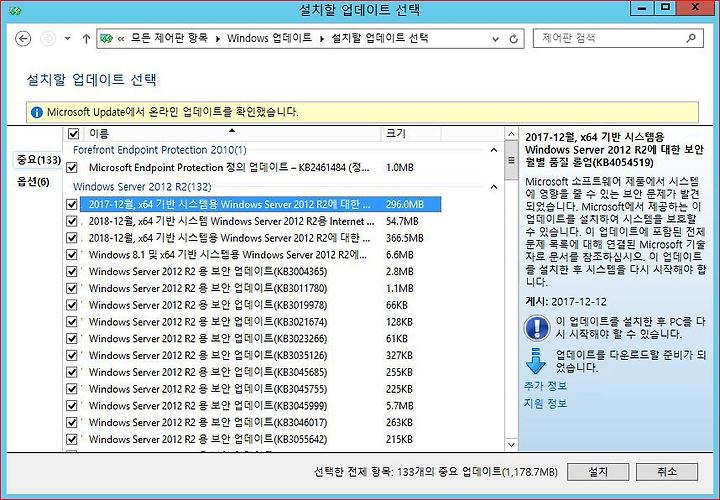Uncheck KB3023266 update checkbox
This screenshot has width=720, height=500.
point(72,338)
